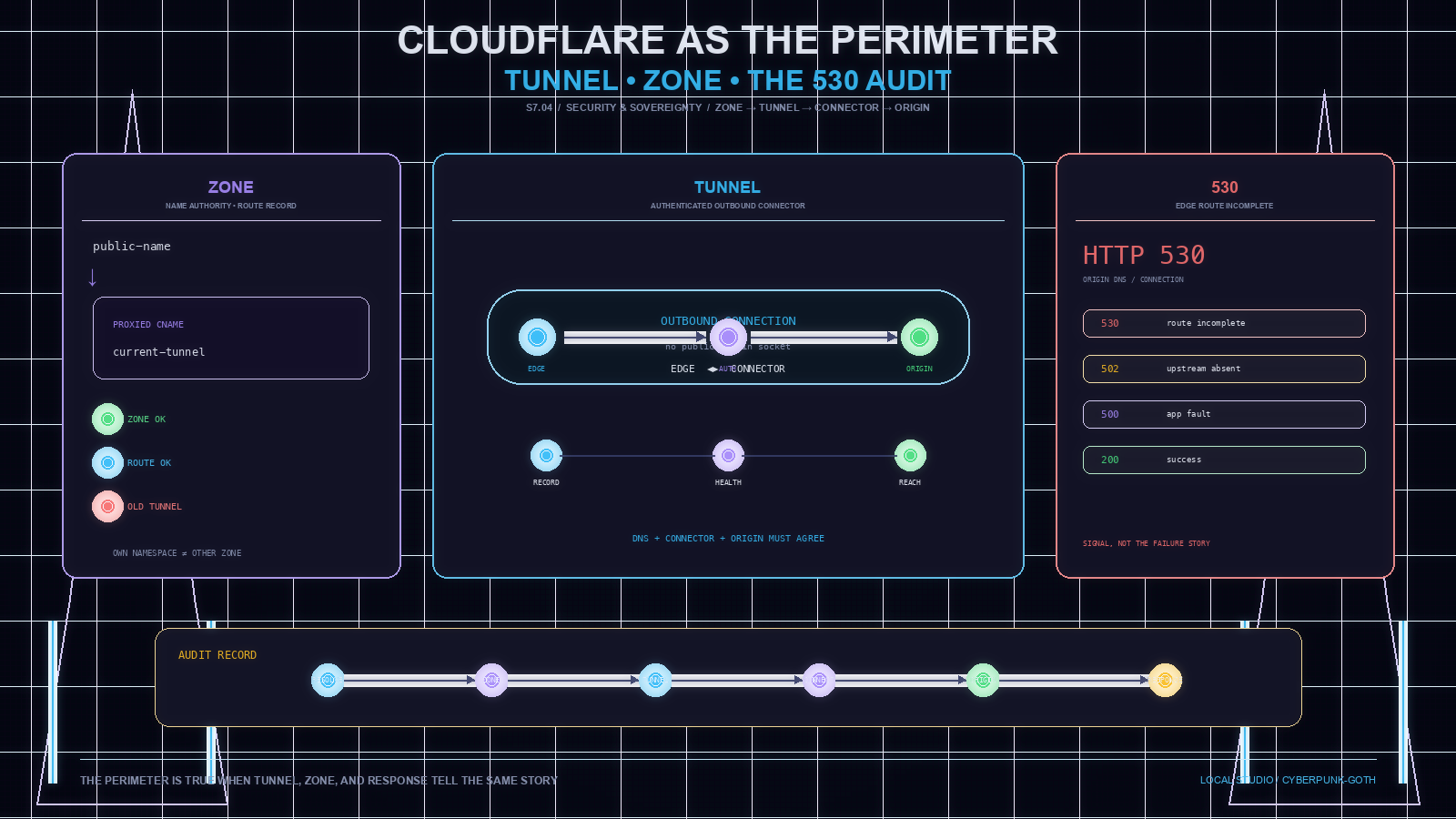The height and width of the screenshot is (819, 1456).
Task: Open the 500 app fault row
Action: (1224, 414)
